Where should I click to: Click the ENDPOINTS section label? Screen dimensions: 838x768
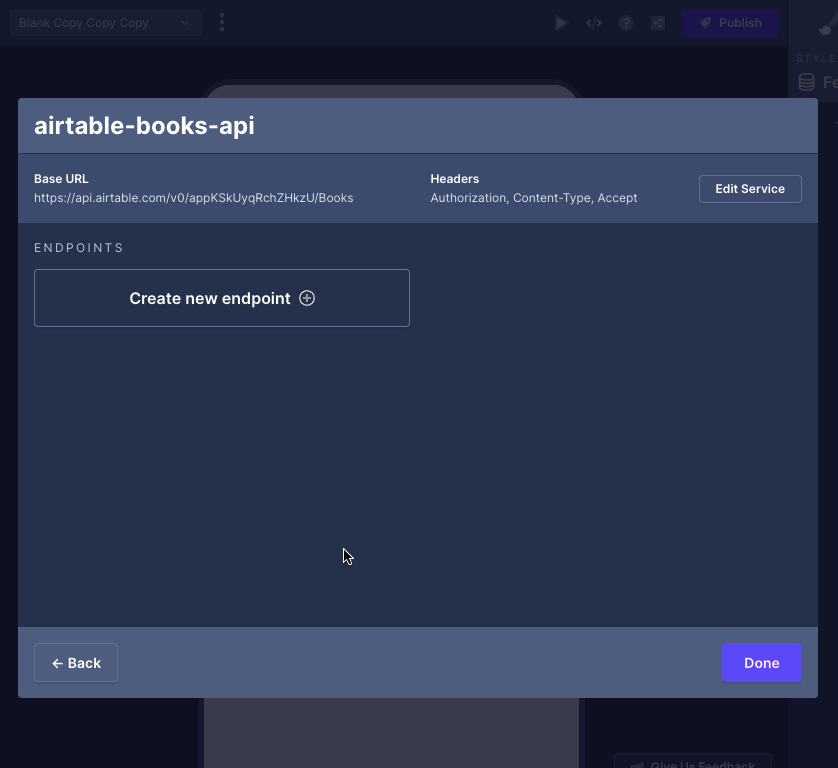click(79, 247)
